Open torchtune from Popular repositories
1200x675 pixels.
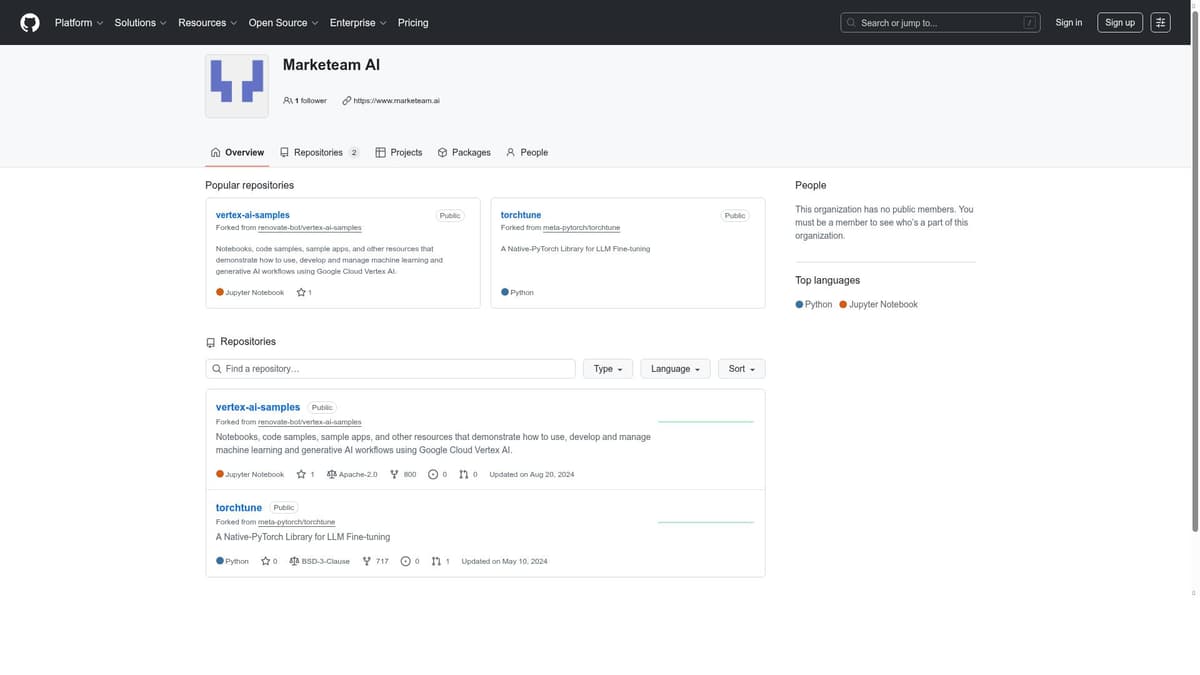(x=521, y=215)
